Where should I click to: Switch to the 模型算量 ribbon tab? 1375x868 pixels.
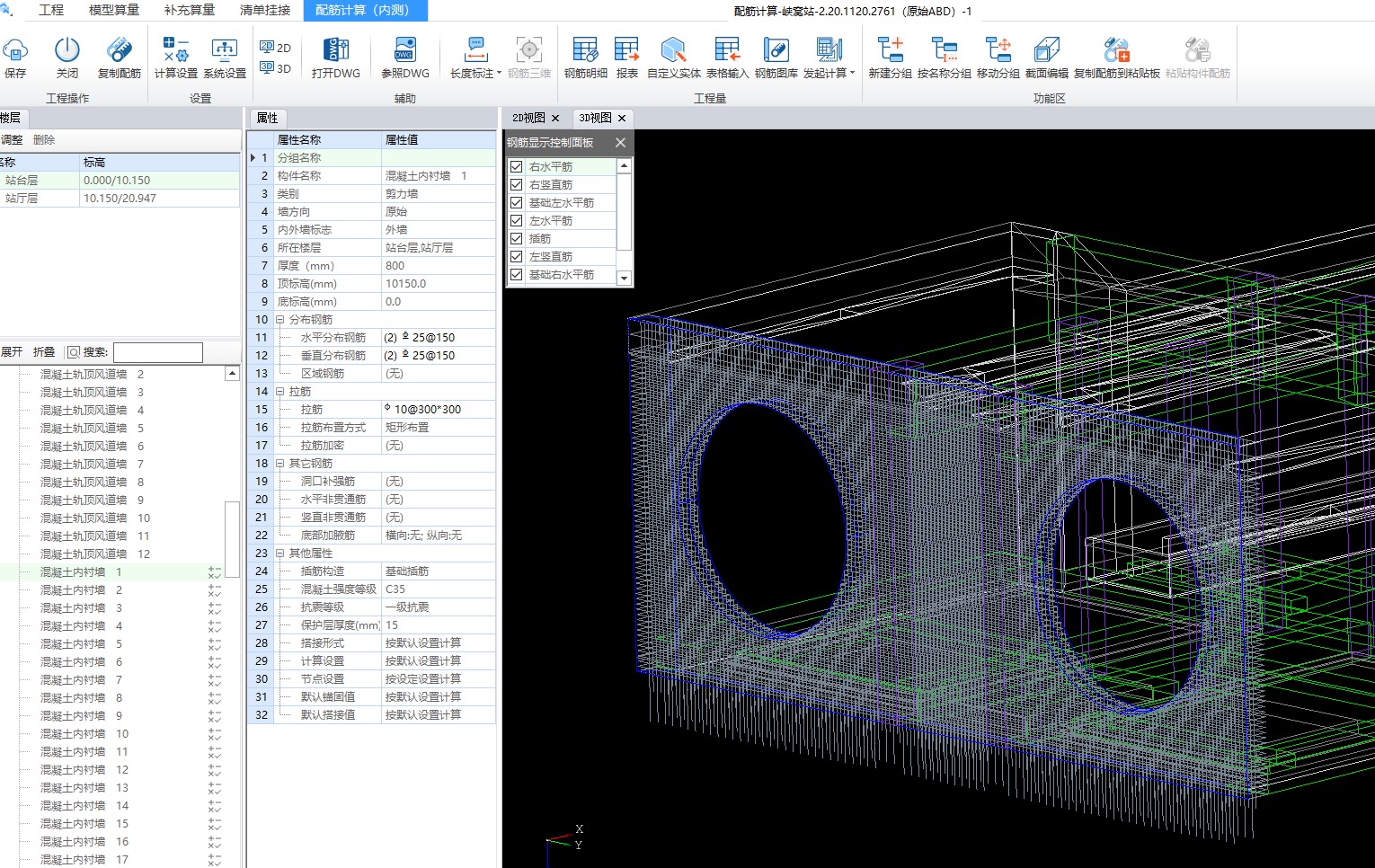click(x=114, y=10)
